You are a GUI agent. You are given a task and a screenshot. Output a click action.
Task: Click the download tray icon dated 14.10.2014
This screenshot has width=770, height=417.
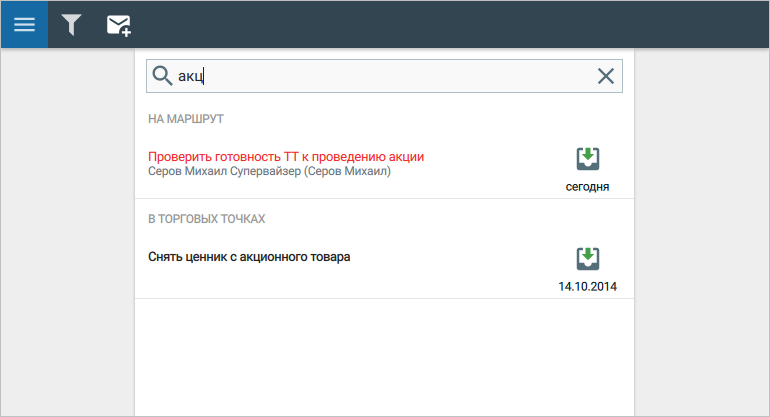point(588,258)
